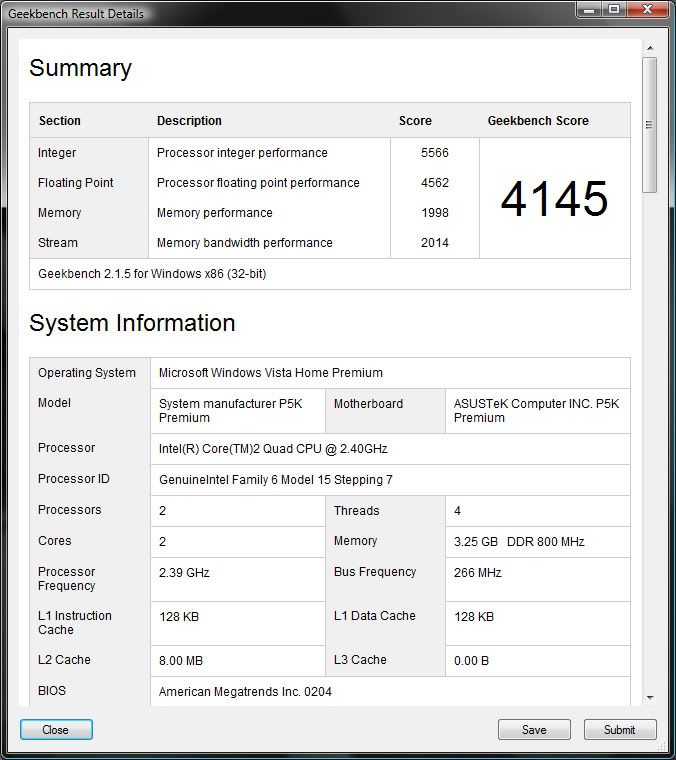Image resolution: width=676 pixels, height=760 pixels.
Task: Click the Description column header
Action: (x=189, y=121)
